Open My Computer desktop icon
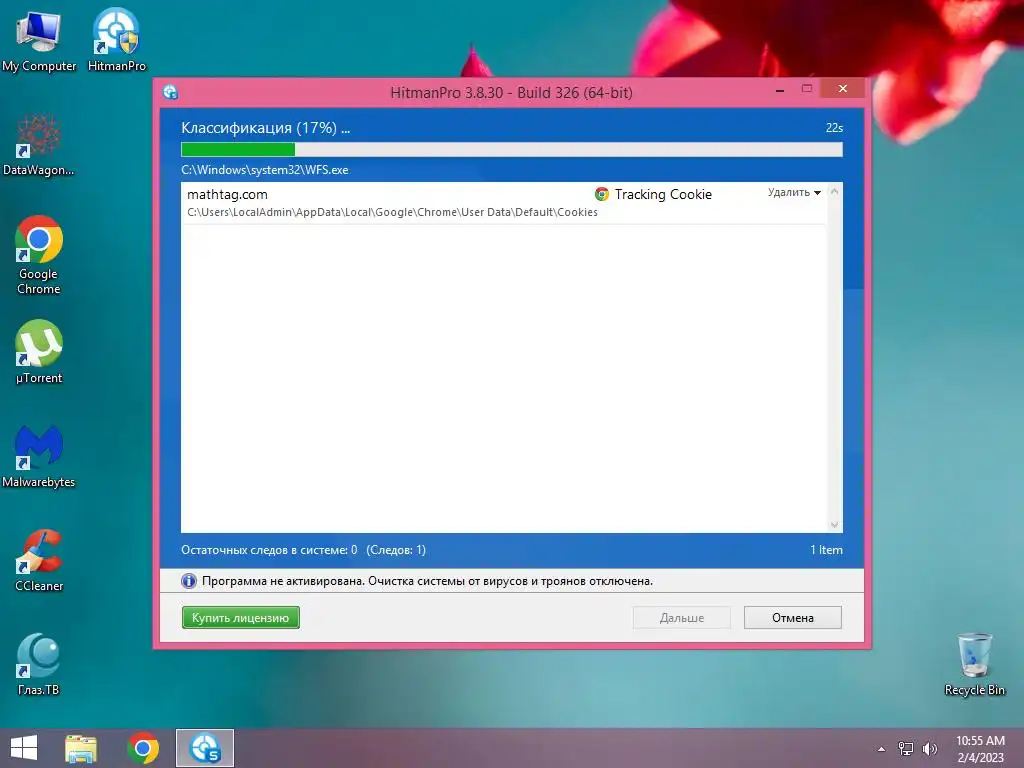This screenshot has height=768, width=1024. tap(39, 39)
